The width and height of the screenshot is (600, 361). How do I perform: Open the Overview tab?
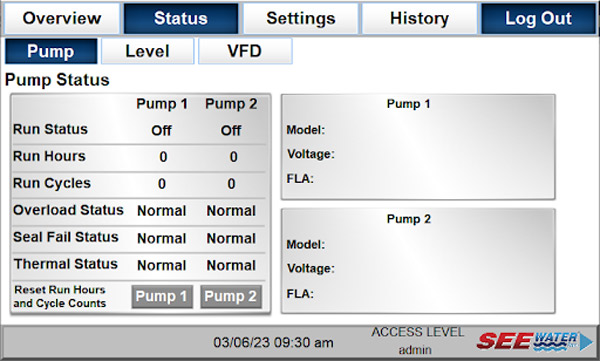[62, 18]
